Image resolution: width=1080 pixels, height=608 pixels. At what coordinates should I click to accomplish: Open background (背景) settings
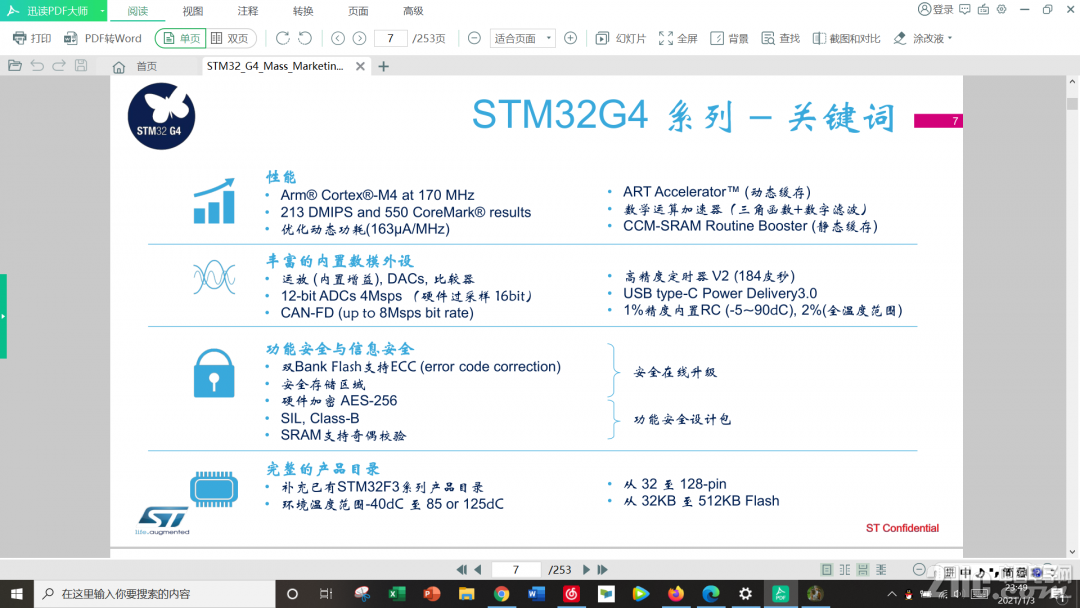(x=729, y=39)
